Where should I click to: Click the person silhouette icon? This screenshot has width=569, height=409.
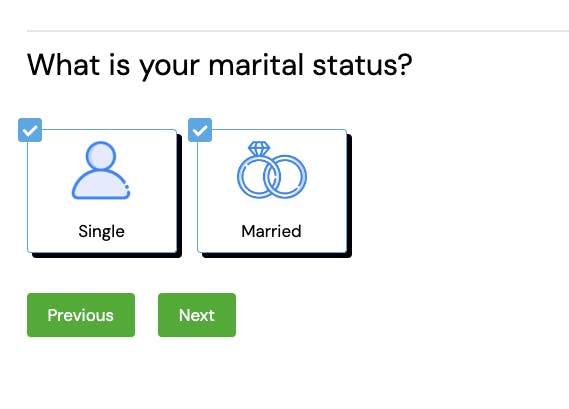tap(101, 170)
